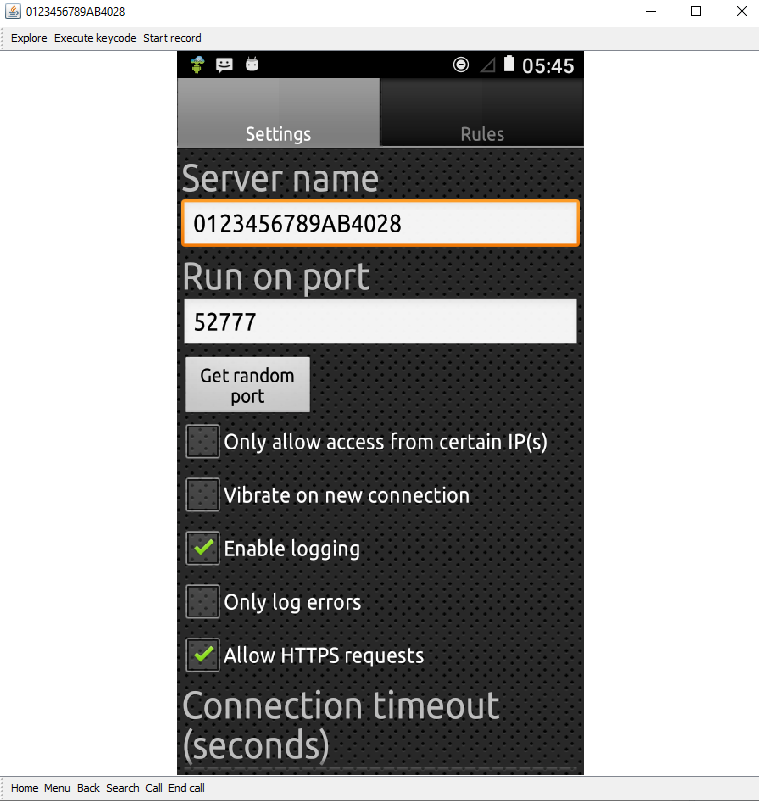Image resolution: width=759 pixels, height=801 pixels.
Task: Enable Only allow access from certain IP(s)
Action: point(203,441)
